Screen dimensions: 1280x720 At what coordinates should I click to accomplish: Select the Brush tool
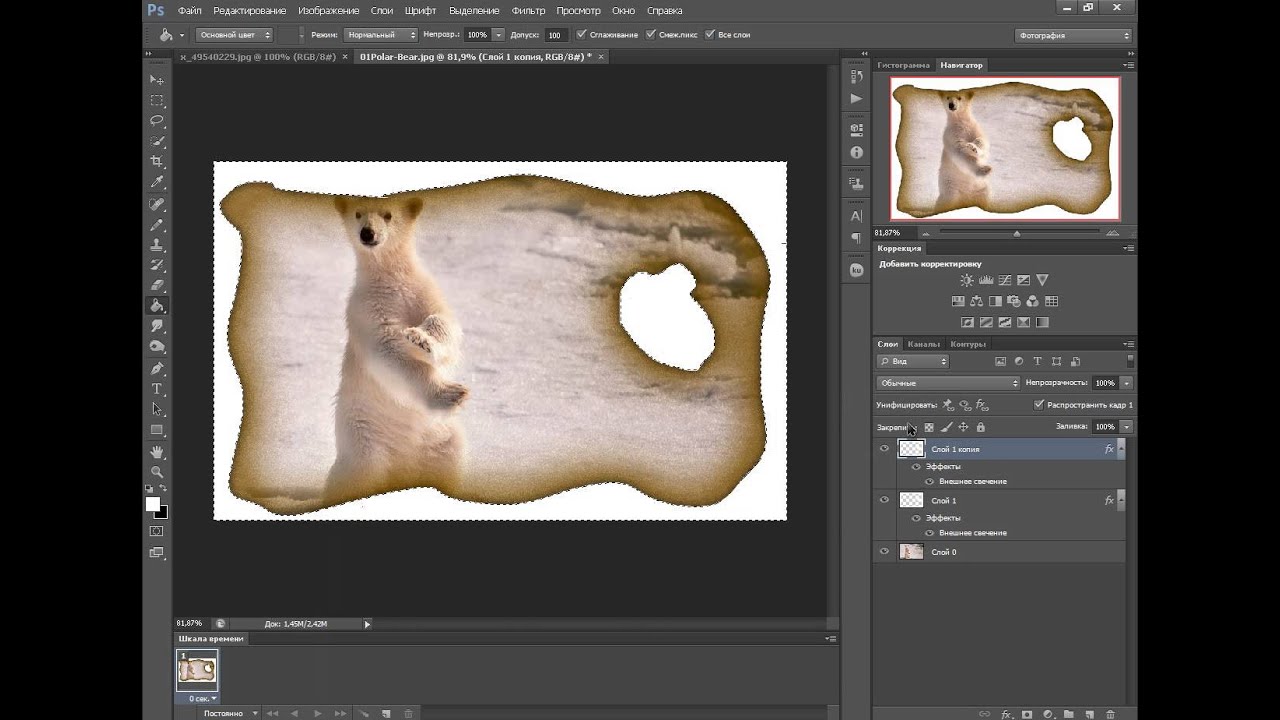tap(157, 224)
